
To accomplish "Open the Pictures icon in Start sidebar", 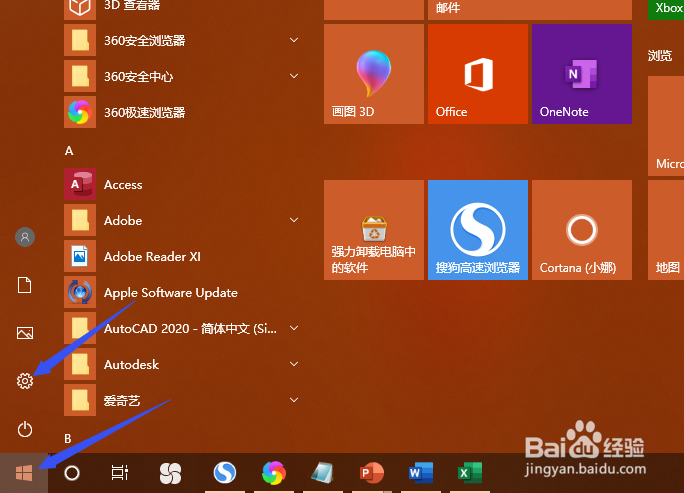I will [x=25, y=333].
